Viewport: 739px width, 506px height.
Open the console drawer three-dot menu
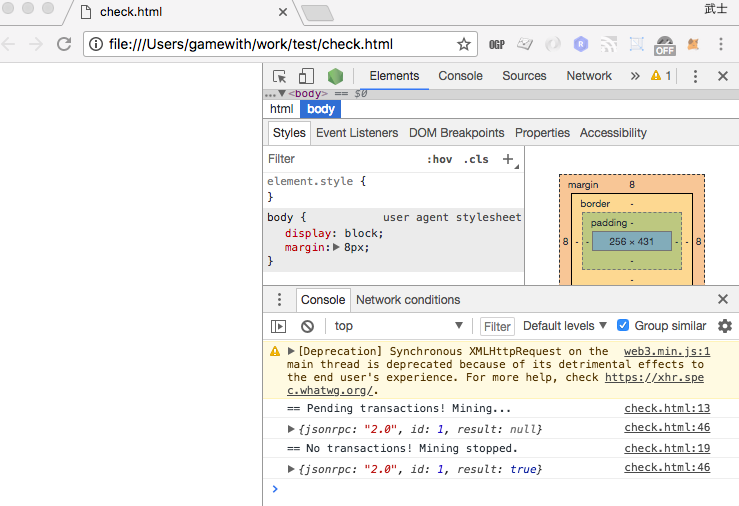click(279, 300)
